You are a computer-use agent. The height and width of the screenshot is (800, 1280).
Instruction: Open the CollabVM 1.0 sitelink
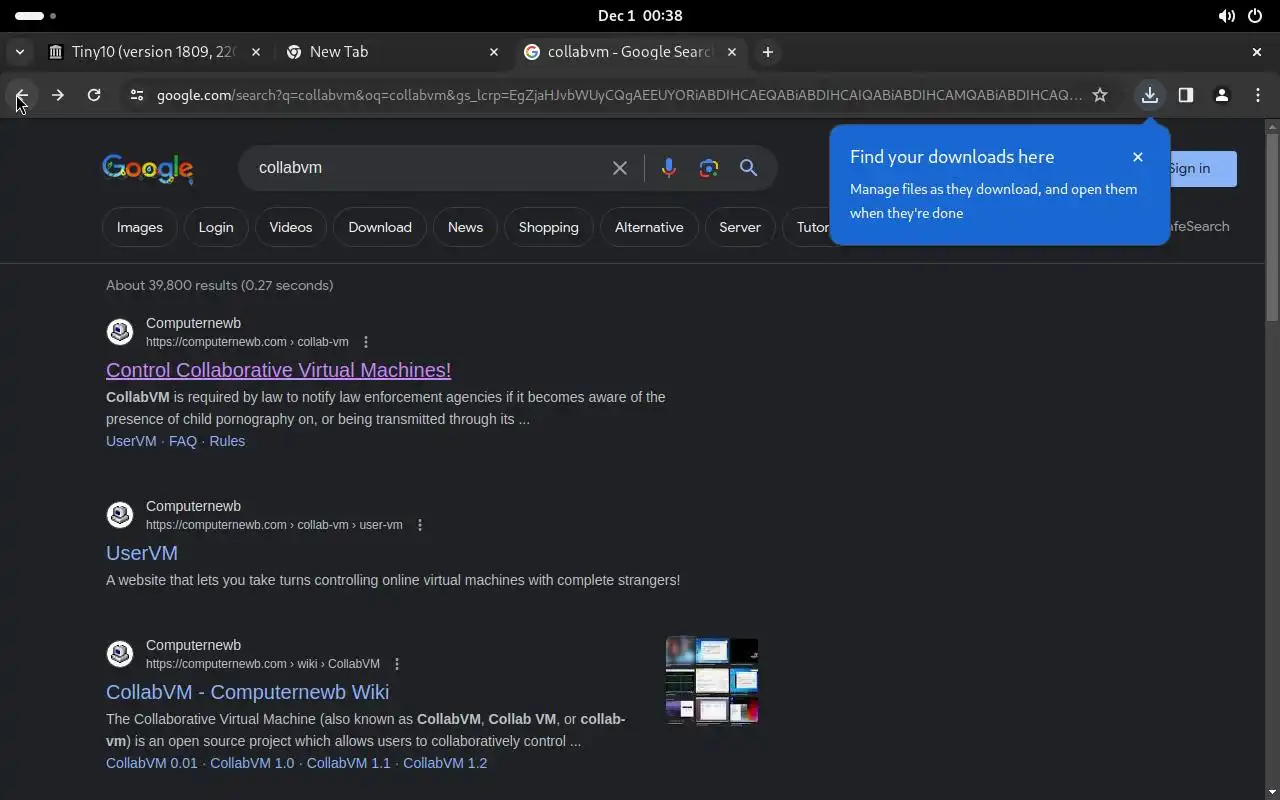(252, 763)
